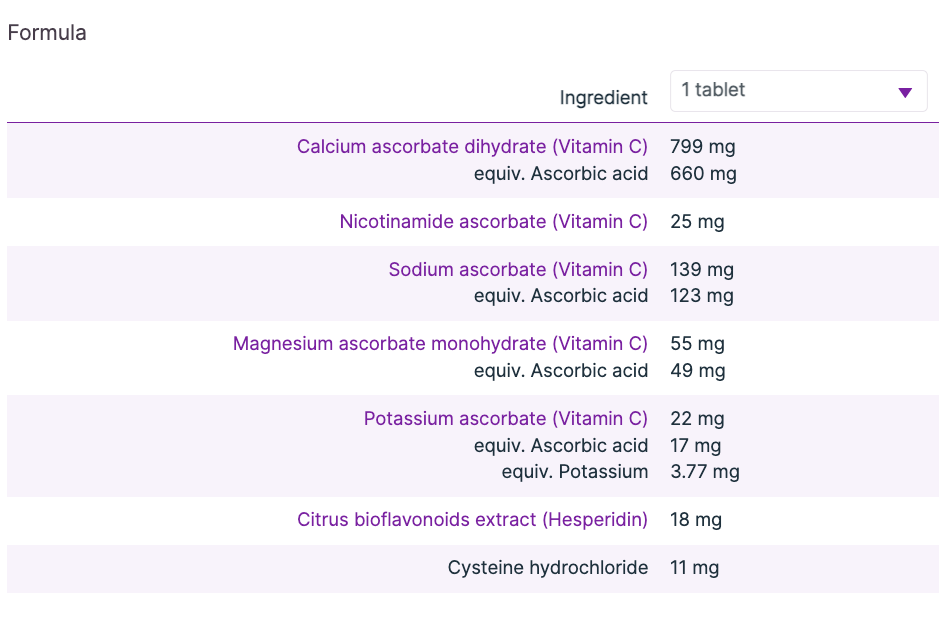Click the 18 mg hesperidin amount
The image size is (950, 618).
695,520
